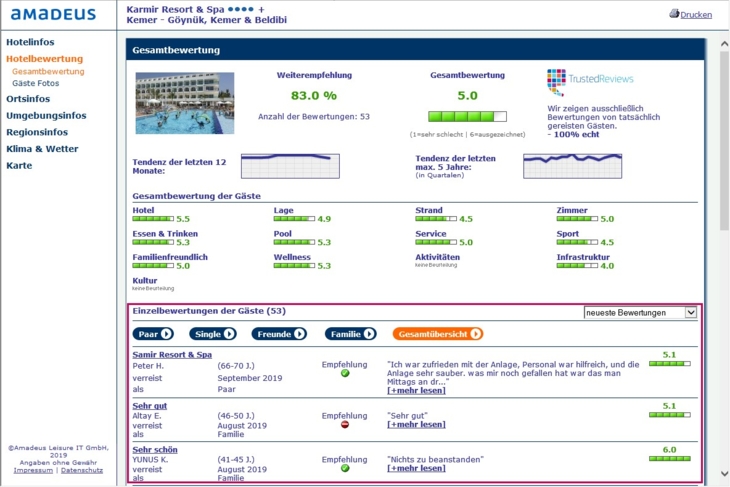
Task: Open the Sehr gut review title
Action: point(150,406)
